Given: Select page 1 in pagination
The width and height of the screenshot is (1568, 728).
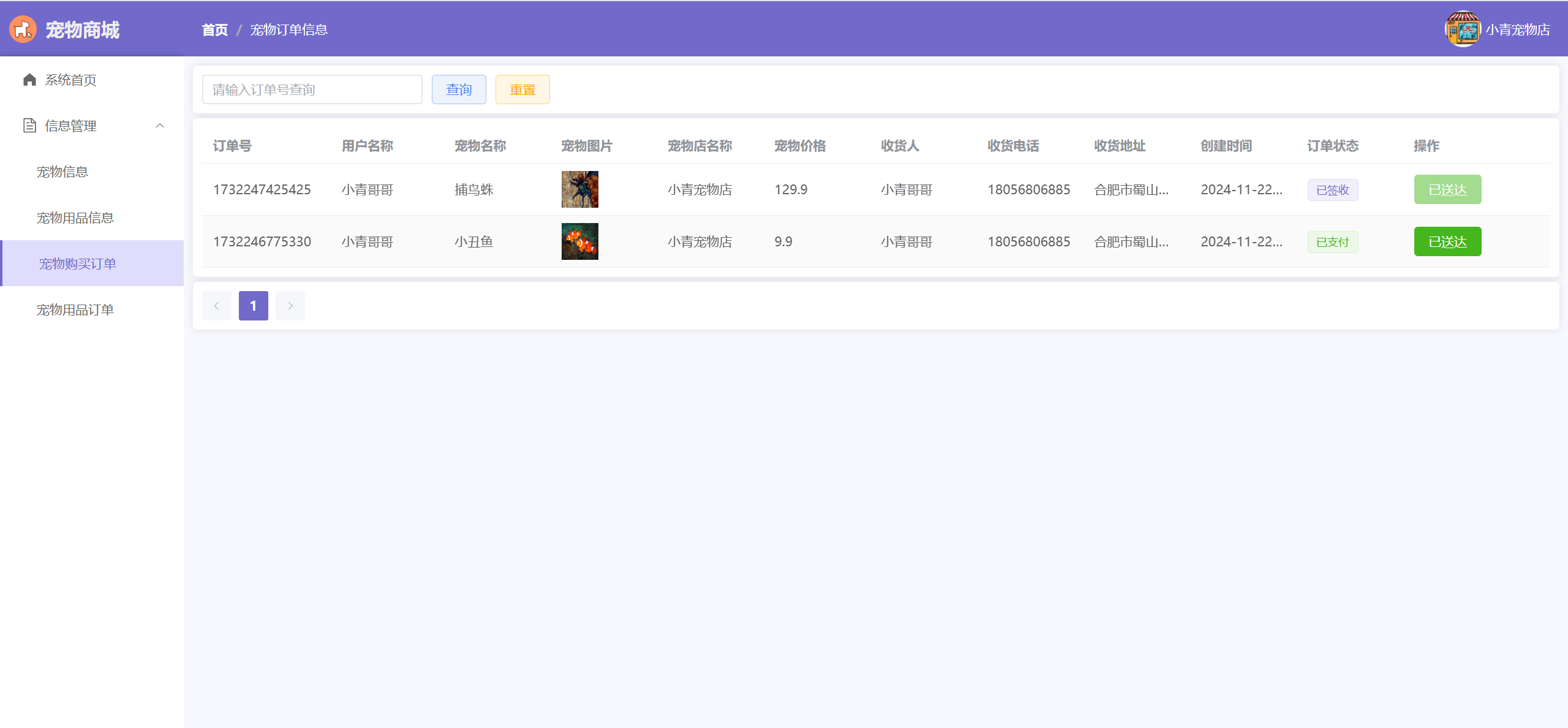Looking at the screenshot, I should [253, 306].
